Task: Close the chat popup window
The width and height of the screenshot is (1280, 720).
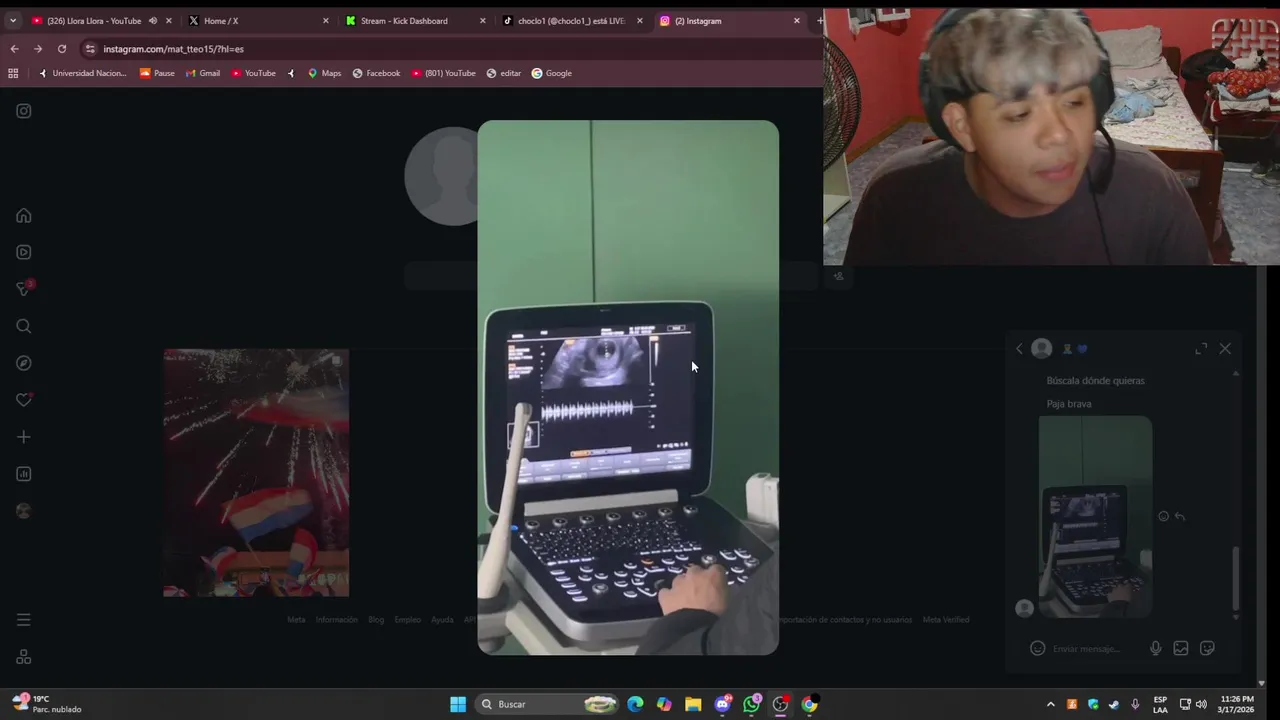Action: 1225,348
